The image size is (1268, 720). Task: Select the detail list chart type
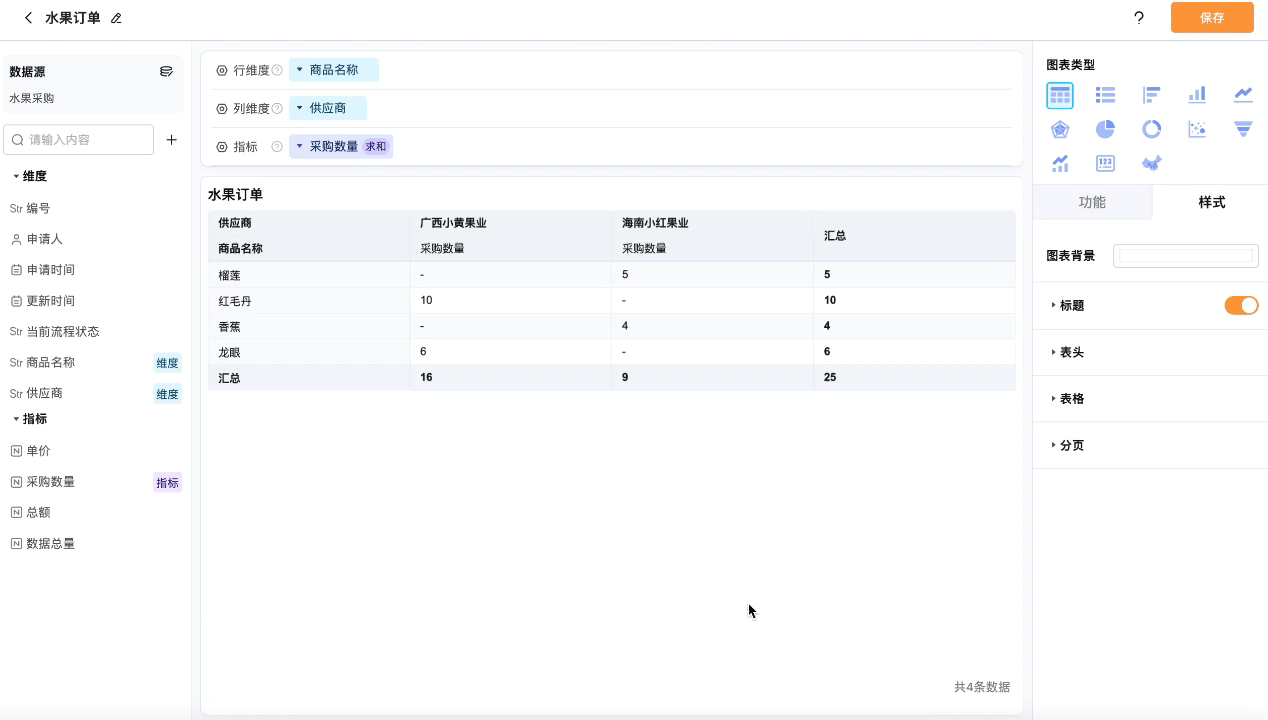[1105, 95]
